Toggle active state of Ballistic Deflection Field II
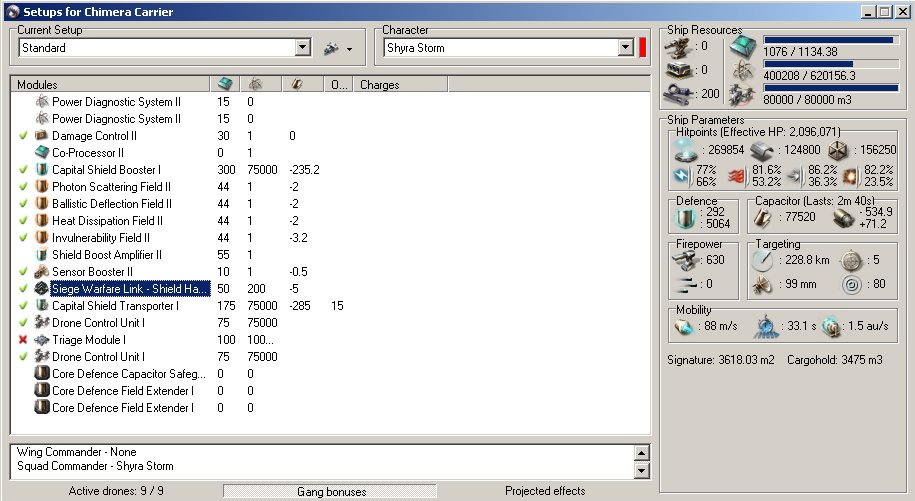The image size is (915, 501). [x=23, y=204]
